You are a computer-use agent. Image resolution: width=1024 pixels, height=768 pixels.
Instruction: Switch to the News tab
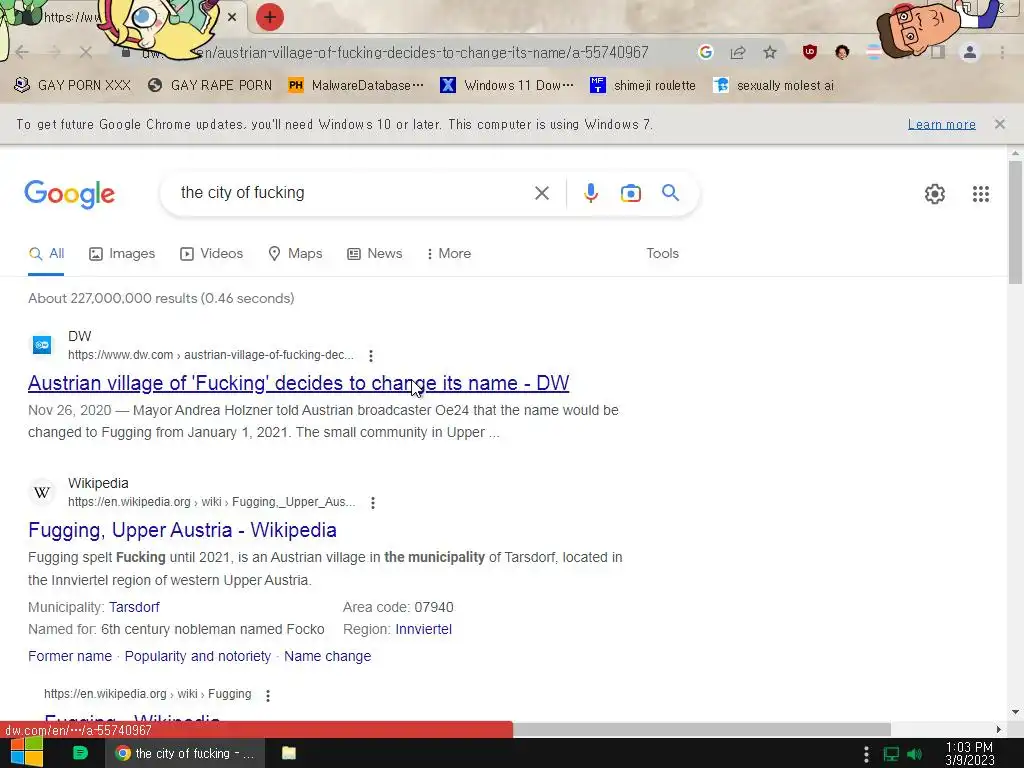pos(375,253)
